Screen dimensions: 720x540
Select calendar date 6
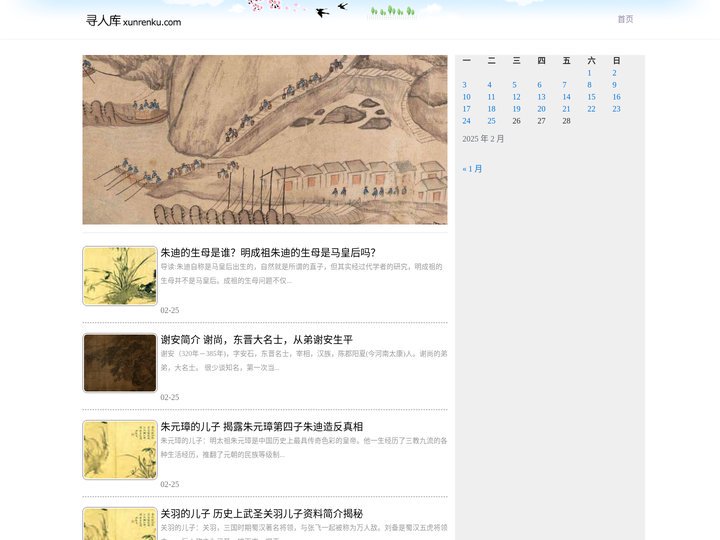tap(539, 85)
